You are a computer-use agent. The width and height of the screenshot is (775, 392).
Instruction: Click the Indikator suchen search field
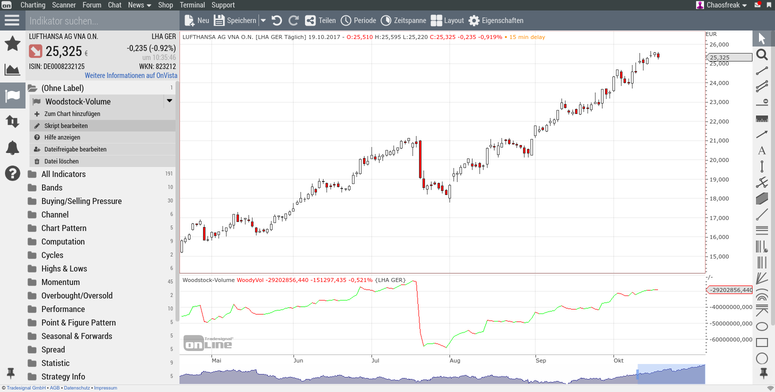101,21
